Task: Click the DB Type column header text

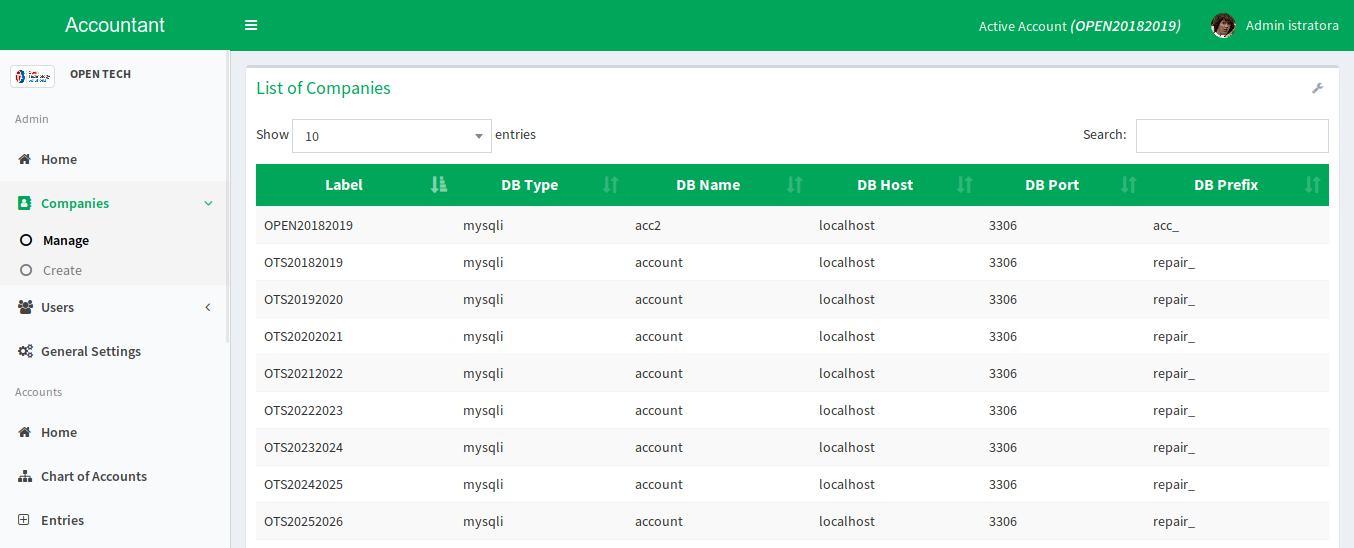Action: click(530, 185)
